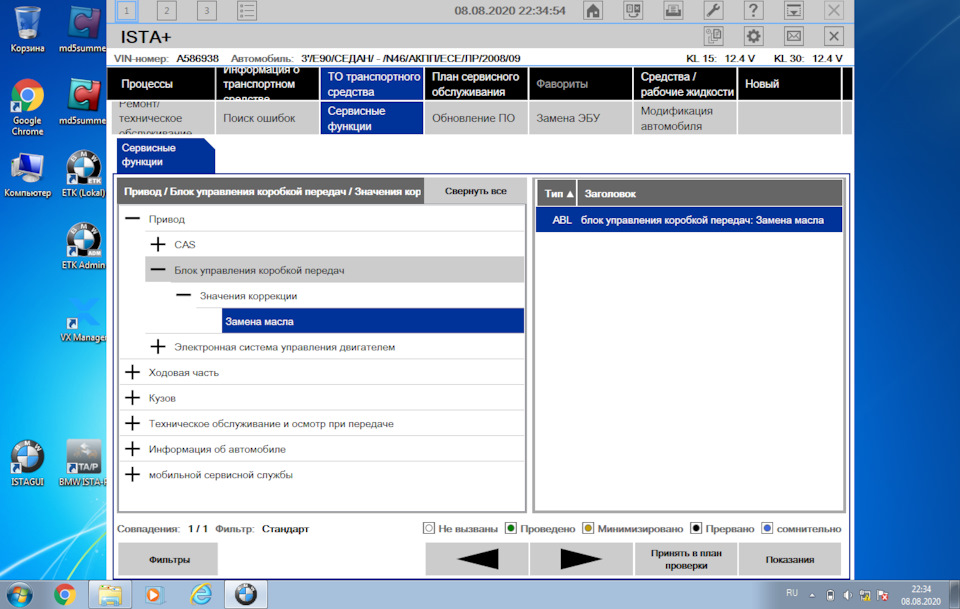
Task: Open Internet Explorer from taskbar
Action: click(201, 594)
